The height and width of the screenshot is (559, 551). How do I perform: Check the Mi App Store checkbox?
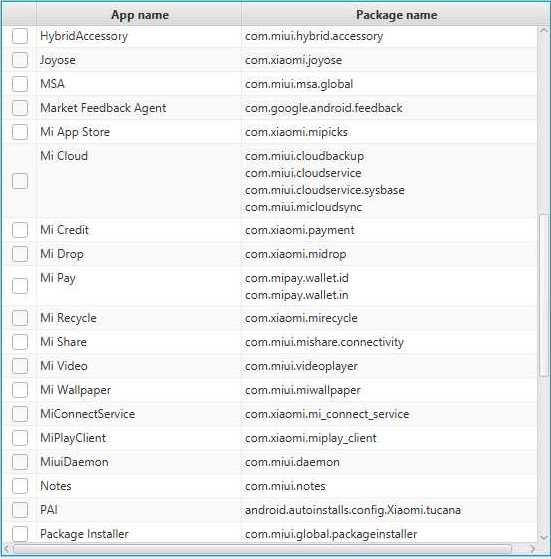(x=20, y=132)
